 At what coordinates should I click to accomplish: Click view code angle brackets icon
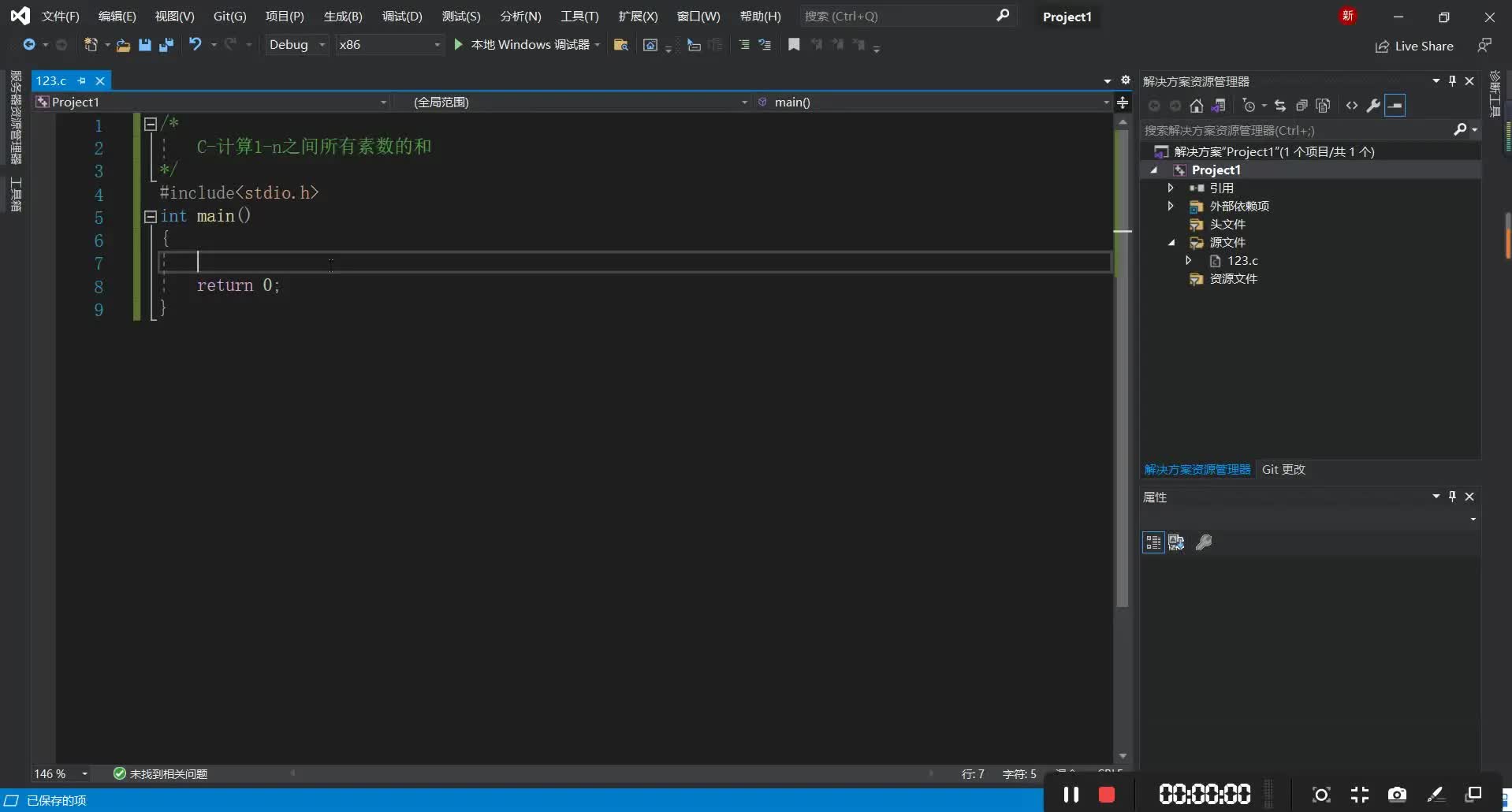1352,106
